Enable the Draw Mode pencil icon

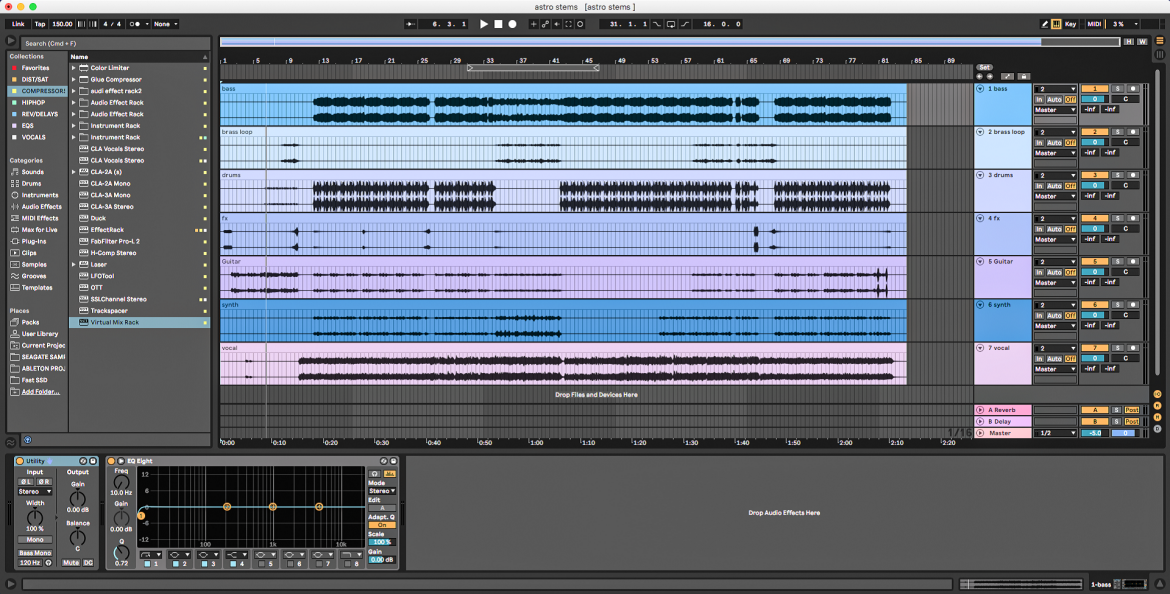1045,24
